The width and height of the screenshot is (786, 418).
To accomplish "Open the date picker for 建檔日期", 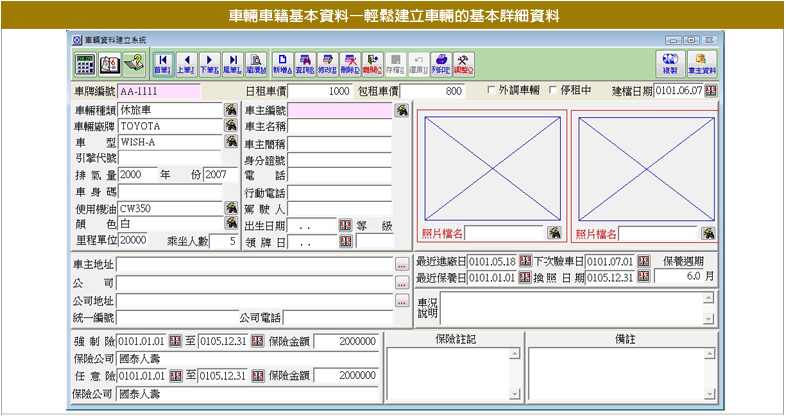I will 711,91.
